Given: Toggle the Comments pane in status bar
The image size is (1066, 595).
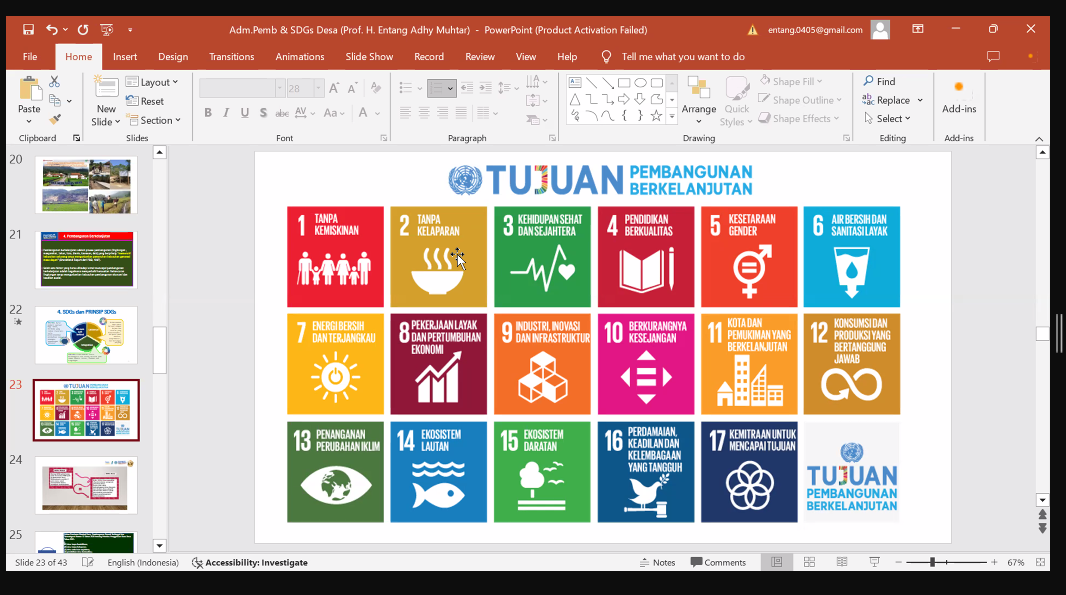Looking at the screenshot, I should click(x=718, y=563).
